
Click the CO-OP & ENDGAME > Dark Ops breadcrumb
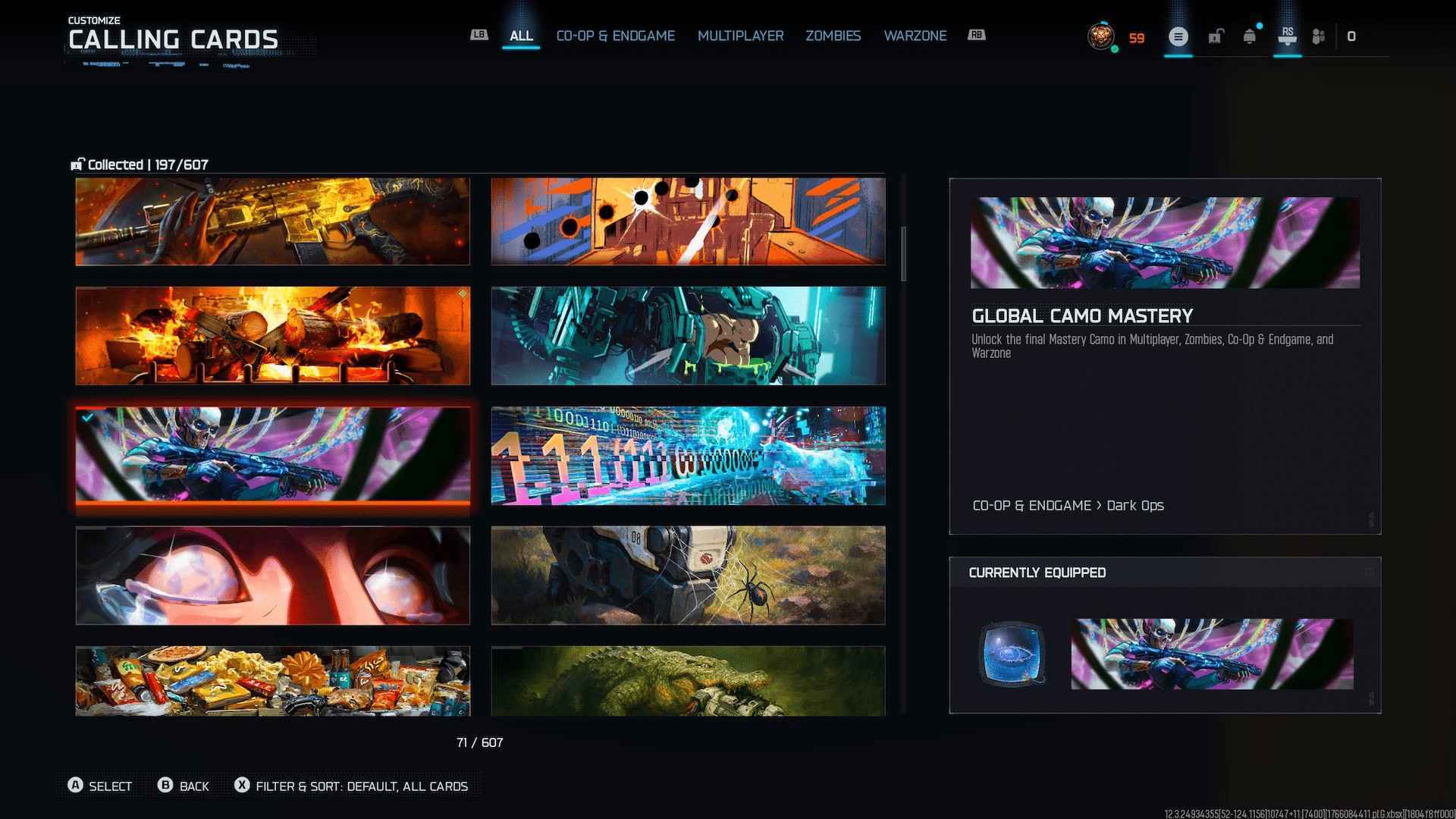point(1068,505)
